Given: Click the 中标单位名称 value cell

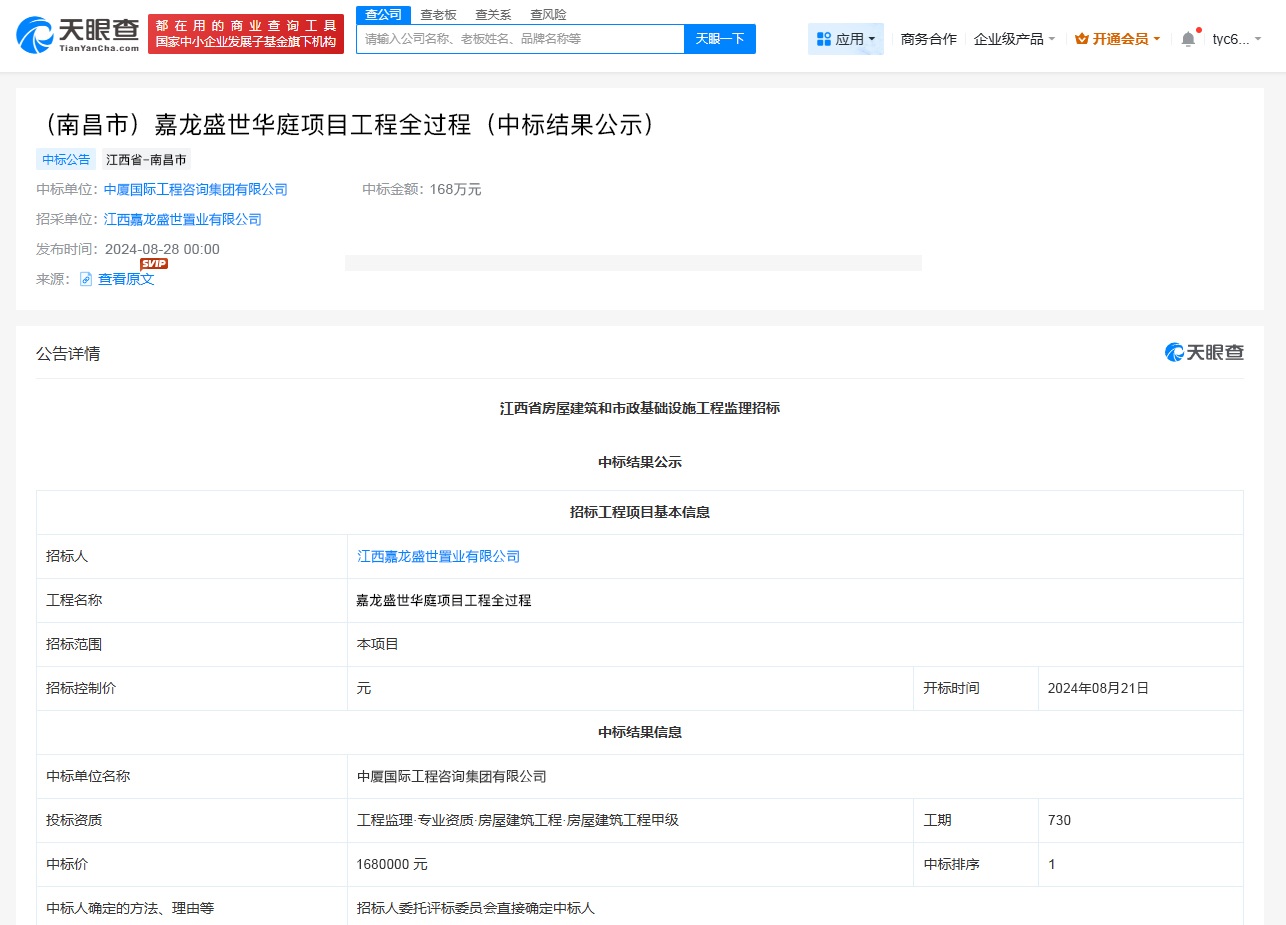Looking at the screenshot, I should pos(795,776).
